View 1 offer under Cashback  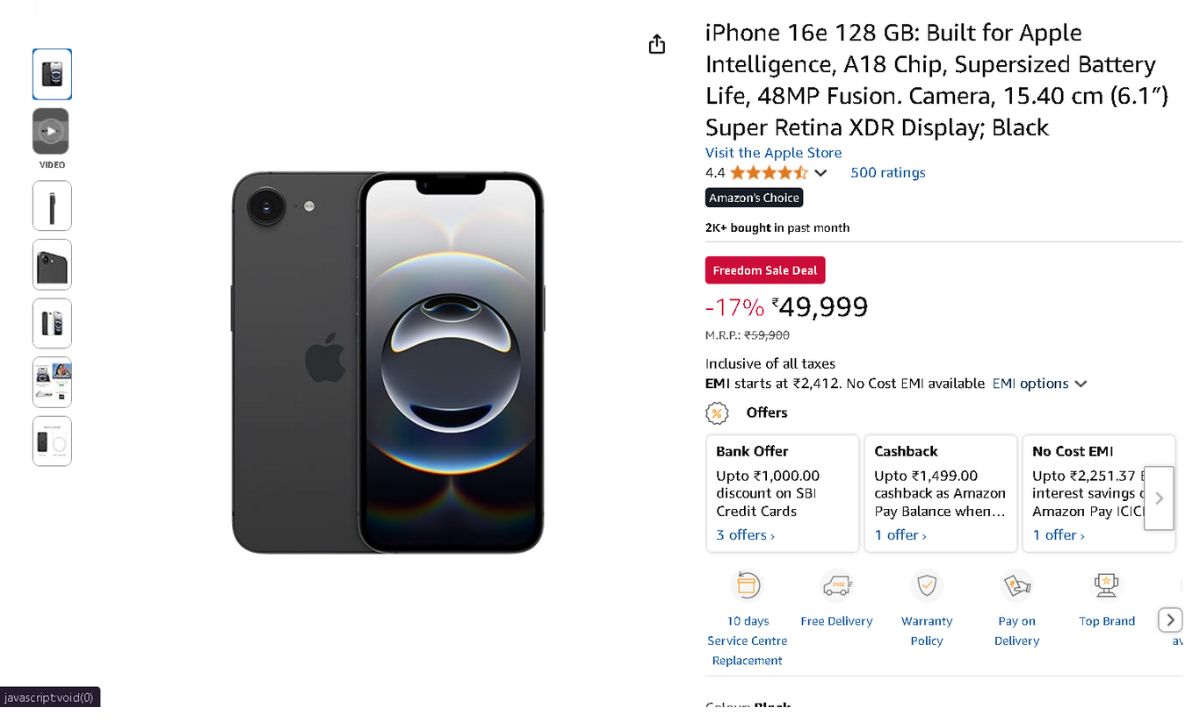(900, 535)
